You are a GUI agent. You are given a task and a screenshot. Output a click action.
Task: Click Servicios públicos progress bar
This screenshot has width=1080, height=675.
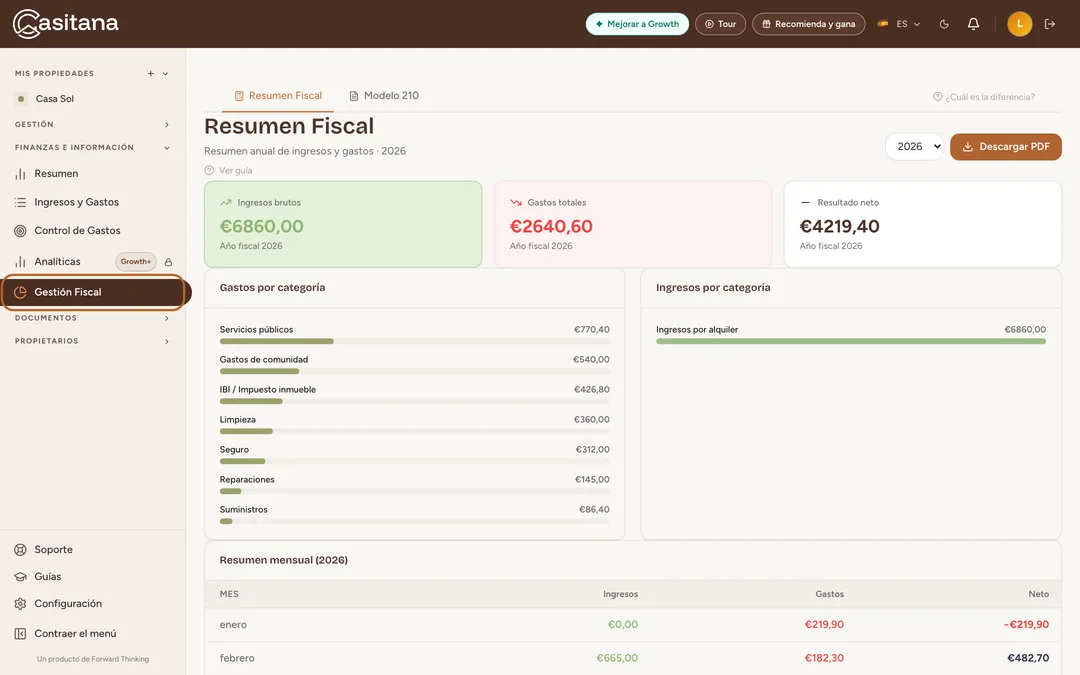(415, 341)
